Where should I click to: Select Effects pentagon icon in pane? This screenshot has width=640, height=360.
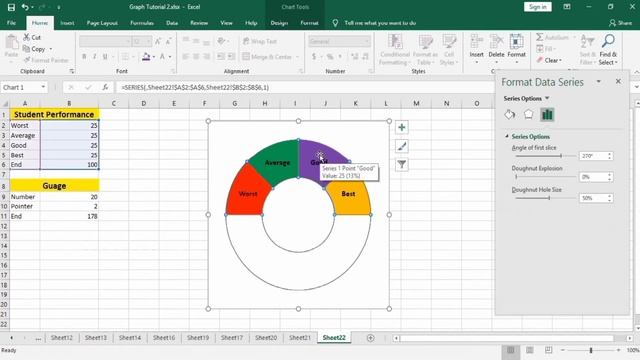[x=528, y=115]
